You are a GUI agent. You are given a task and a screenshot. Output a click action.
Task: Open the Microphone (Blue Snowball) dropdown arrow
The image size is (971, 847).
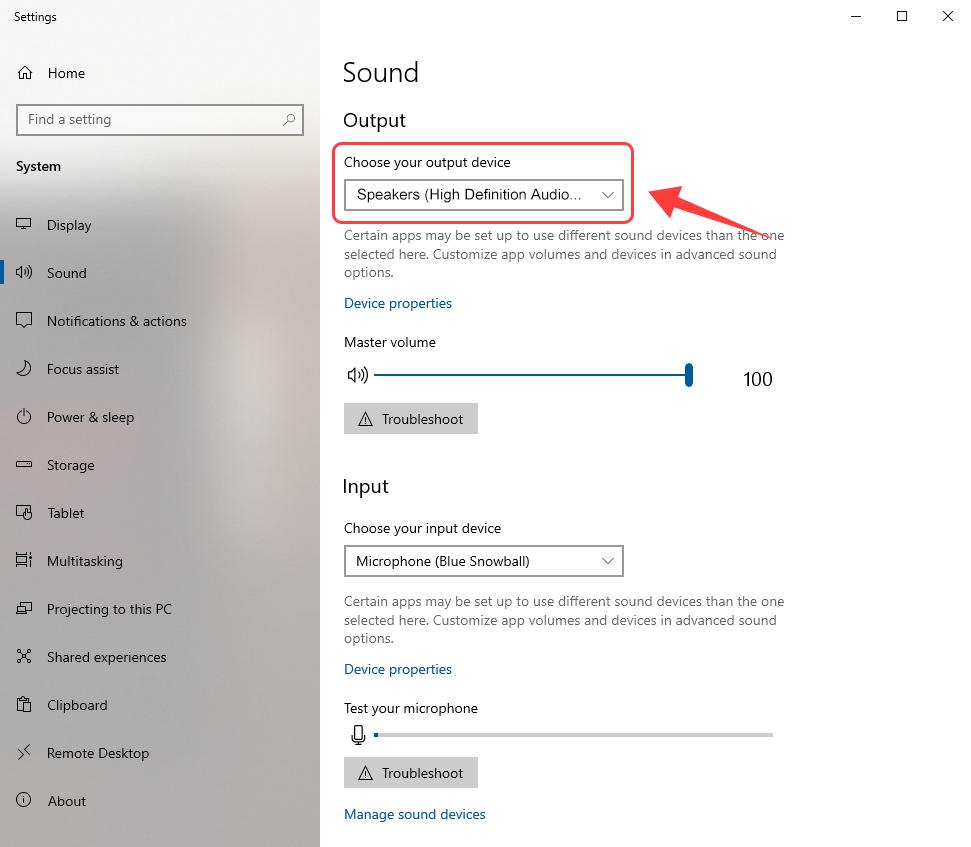608,561
